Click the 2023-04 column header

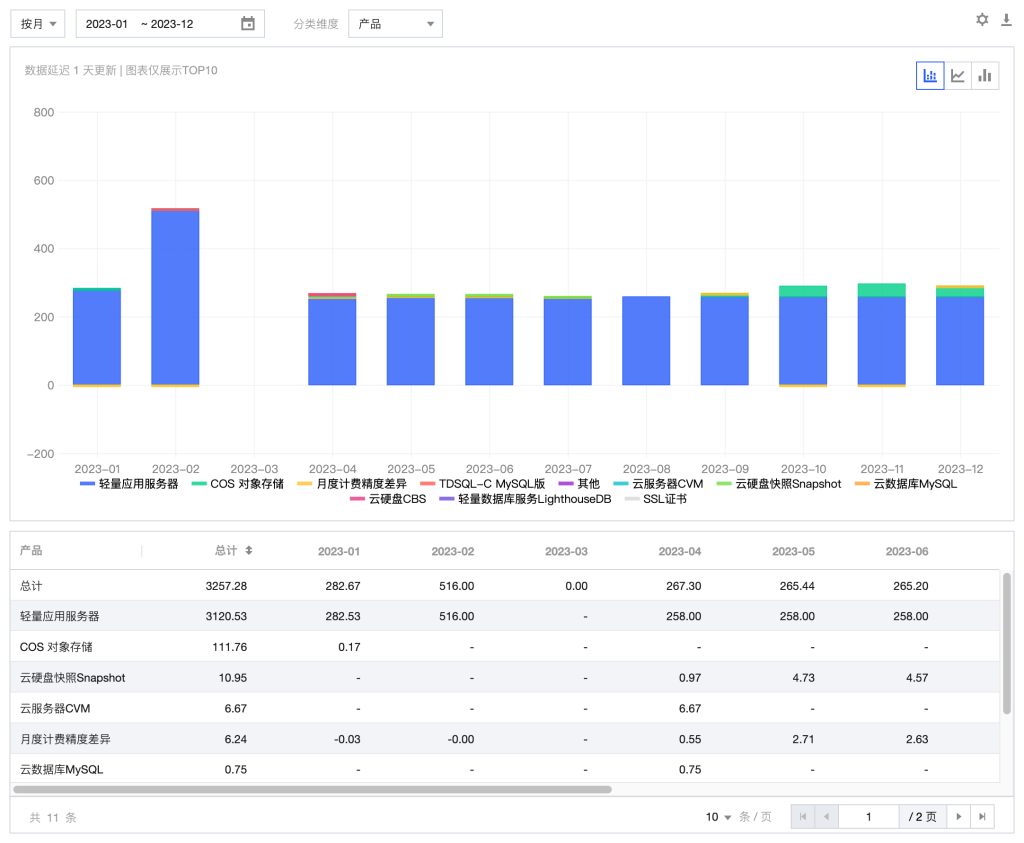(680, 551)
